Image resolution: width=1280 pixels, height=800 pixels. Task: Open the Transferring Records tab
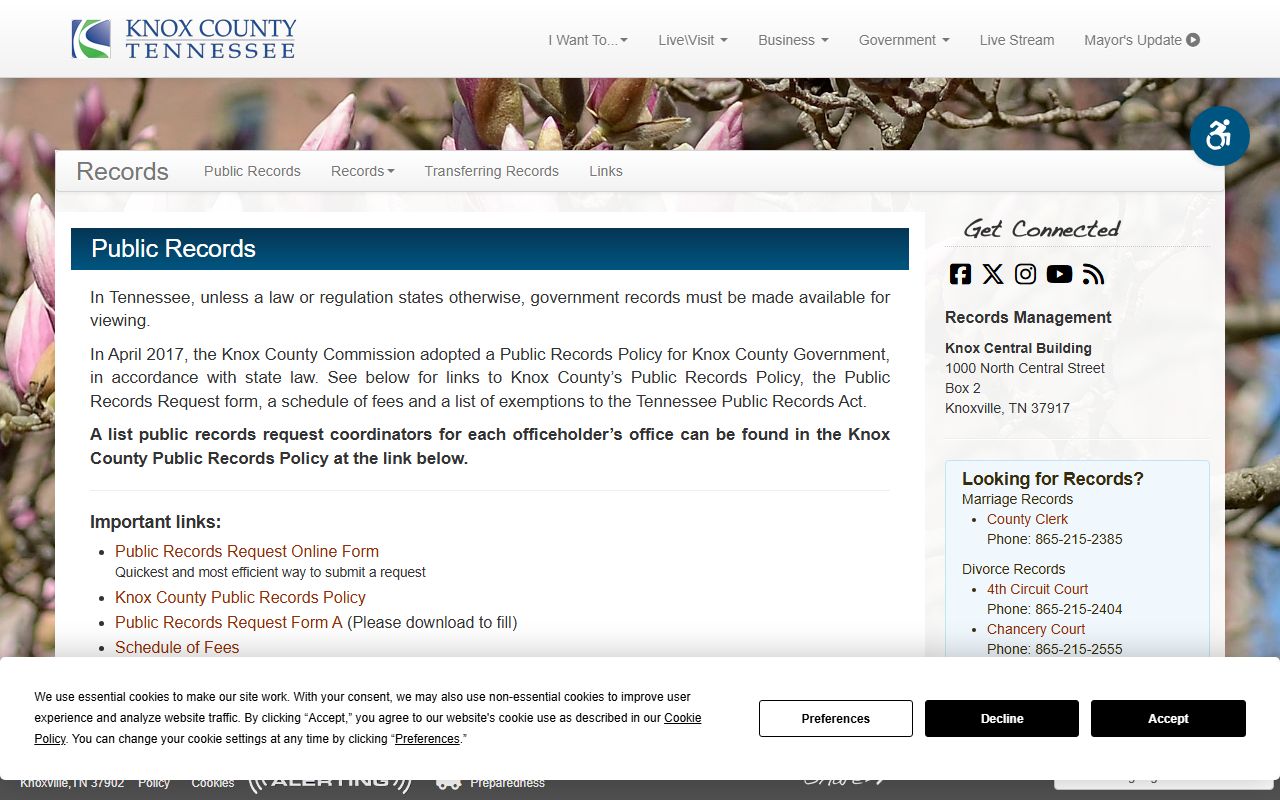click(491, 171)
